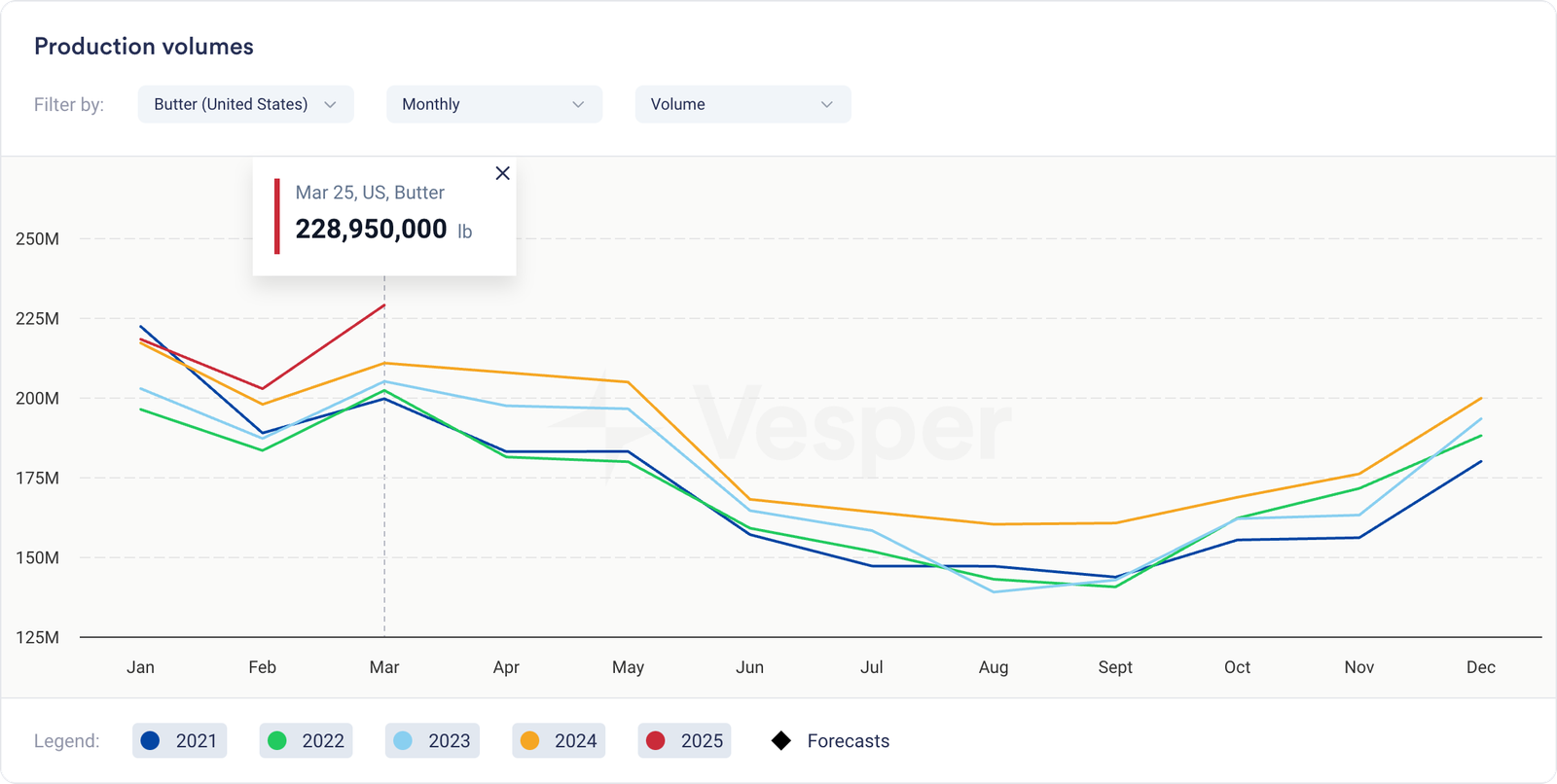Viewport: 1557px width, 784px height.
Task: Toggle the 2021 series in legend
Action: (x=180, y=741)
